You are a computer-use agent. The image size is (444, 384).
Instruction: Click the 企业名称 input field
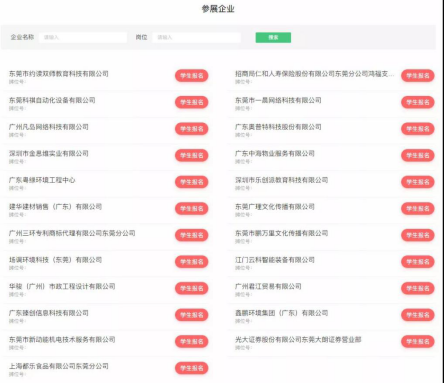tap(83, 37)
